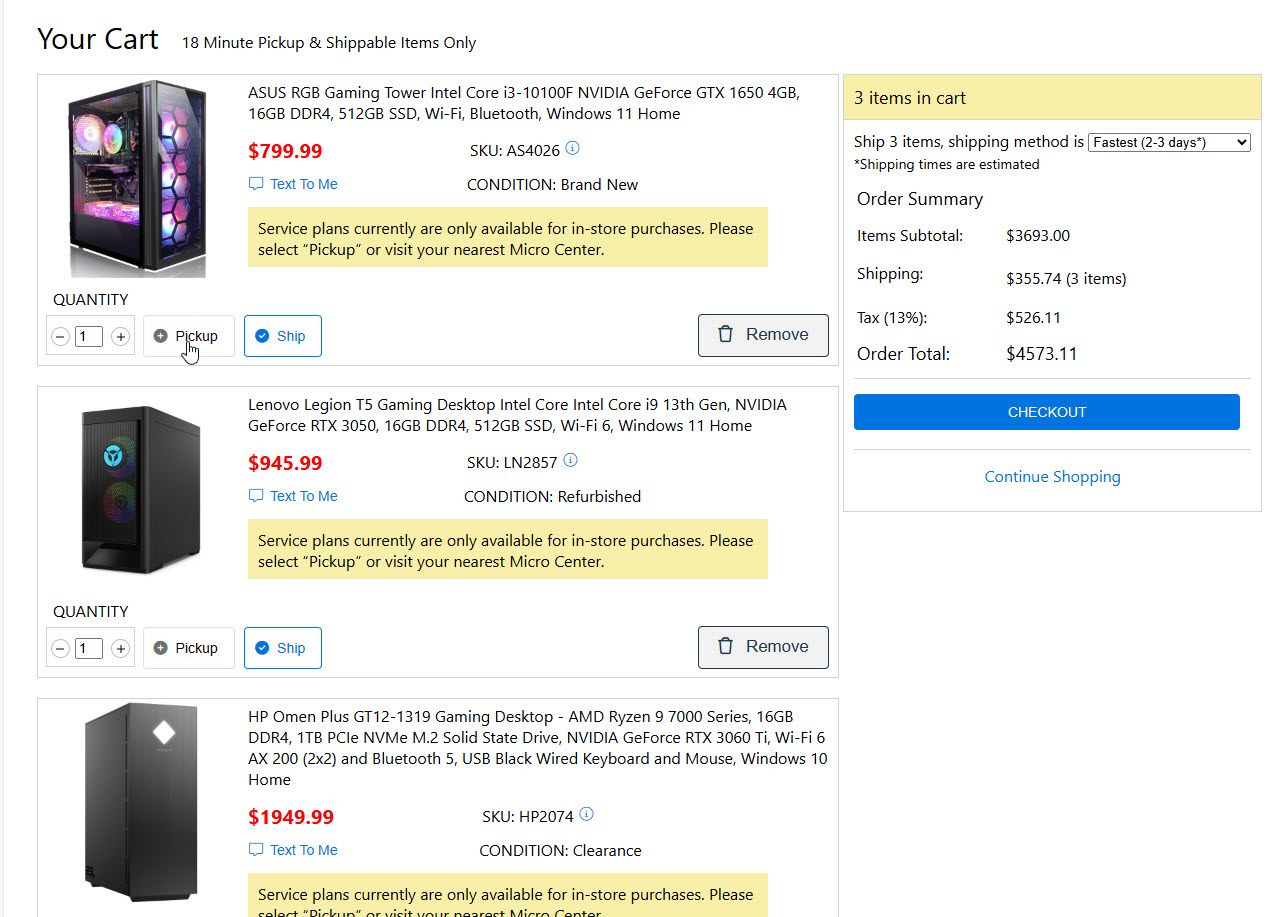This screenshot has height=917, width=1277.
Task: Select Pickup for the ASUS tower
Action: click(188, 336)
